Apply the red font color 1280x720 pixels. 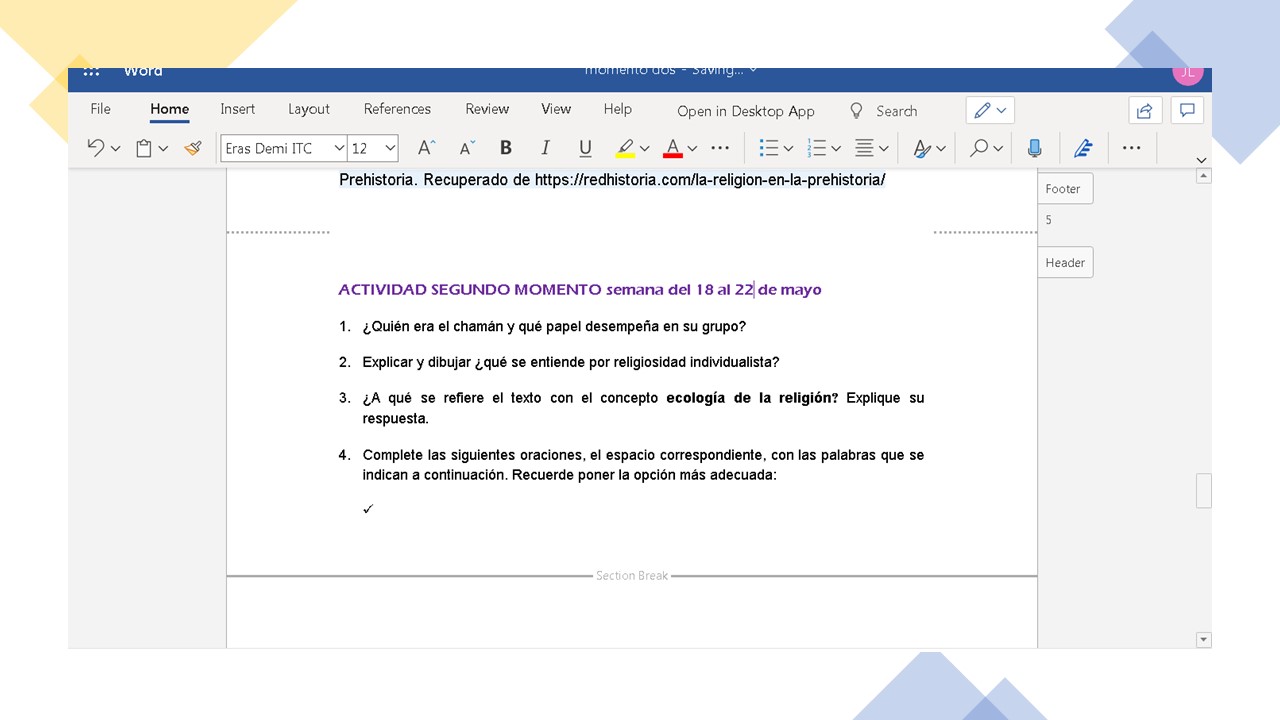[x=673, y=148]
